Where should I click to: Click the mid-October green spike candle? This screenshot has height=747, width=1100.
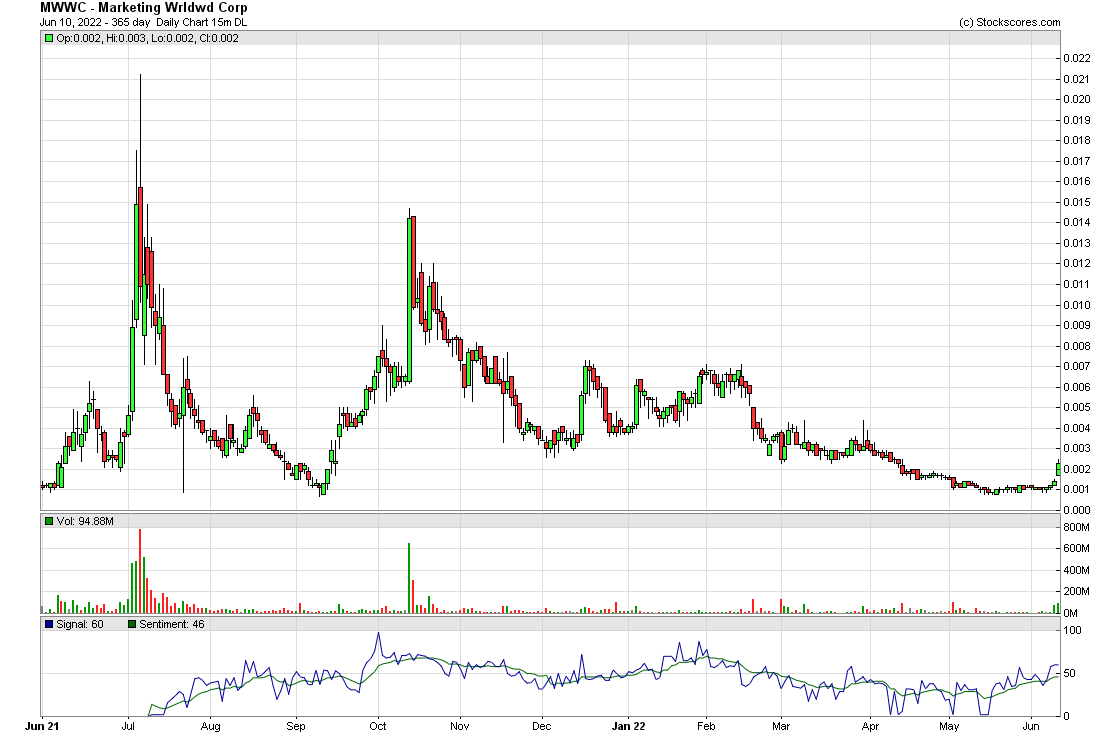point(409,300)
